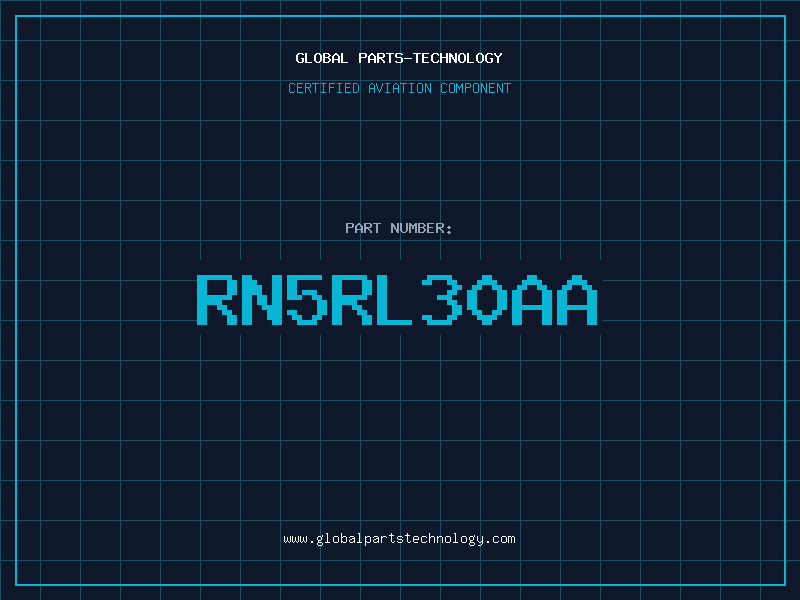Click the digit 0 in the part number
The image size is (800, 600).
[x=489, y=299]
